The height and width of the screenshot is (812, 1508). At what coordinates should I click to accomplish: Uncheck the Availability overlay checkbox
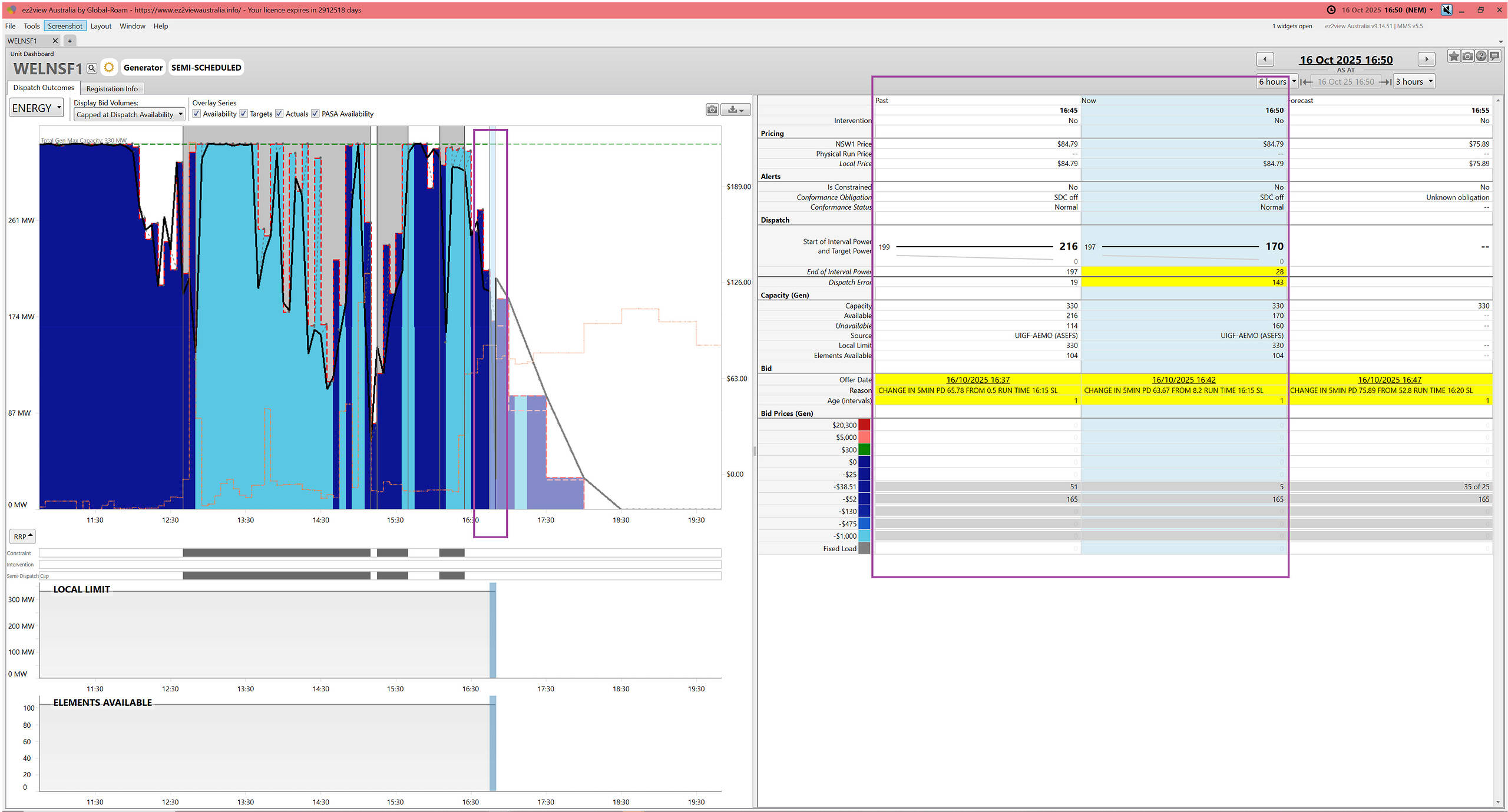(x=197, y=114)
